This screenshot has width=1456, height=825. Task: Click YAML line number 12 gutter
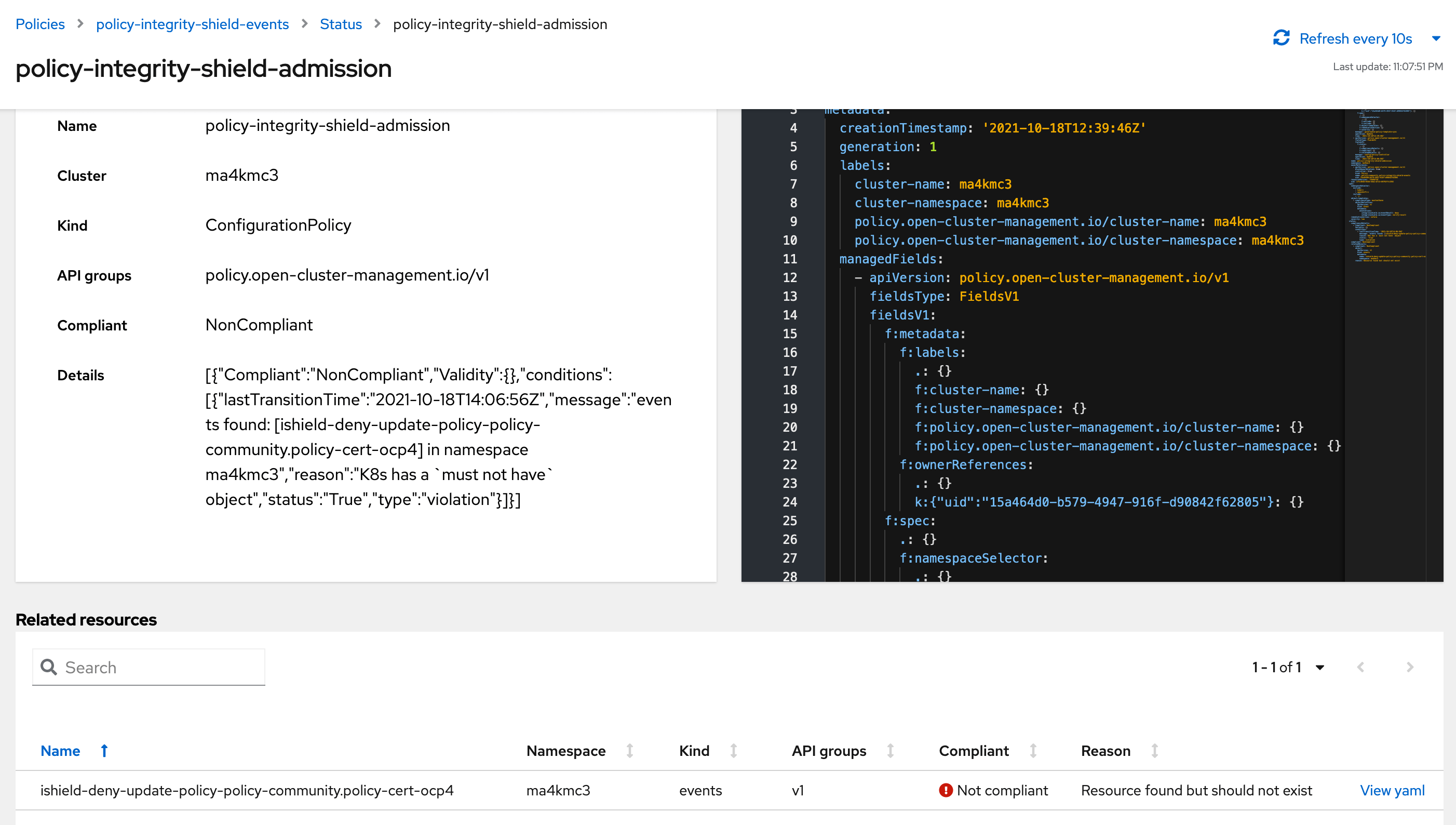click(789, 277)
